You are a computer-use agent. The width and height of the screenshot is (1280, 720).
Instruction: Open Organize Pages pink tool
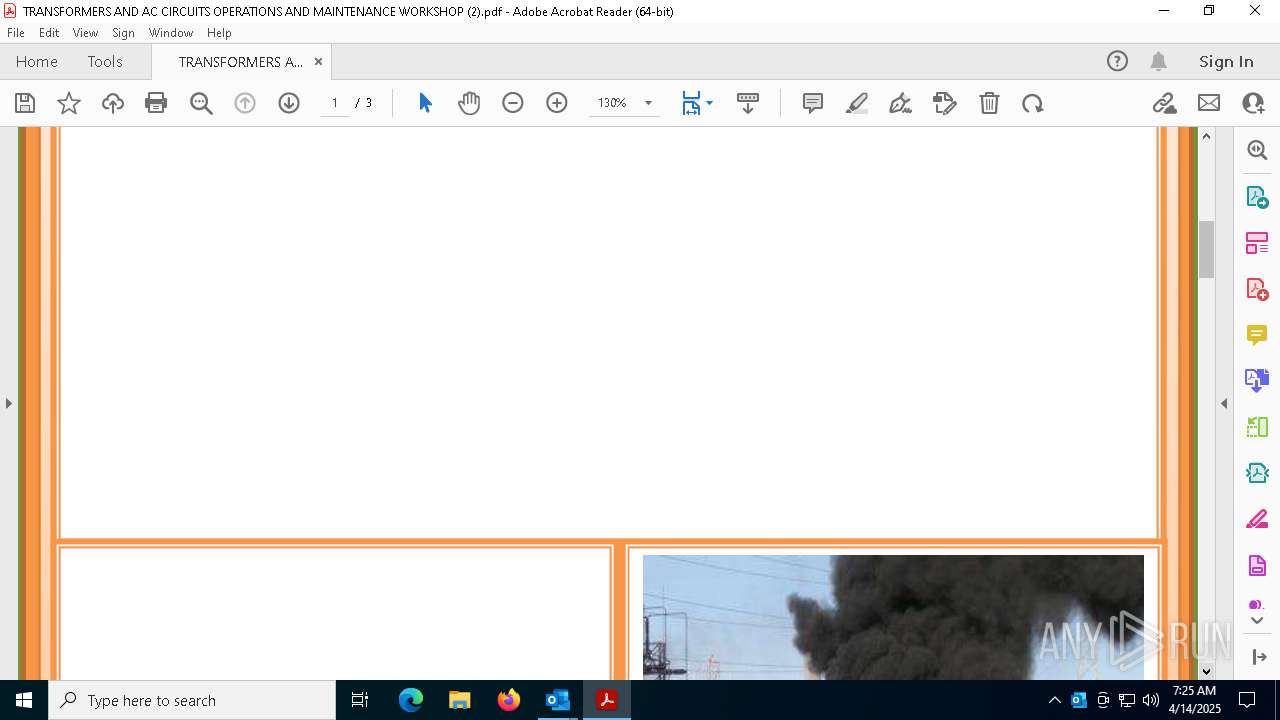[x=1257, y=243]
